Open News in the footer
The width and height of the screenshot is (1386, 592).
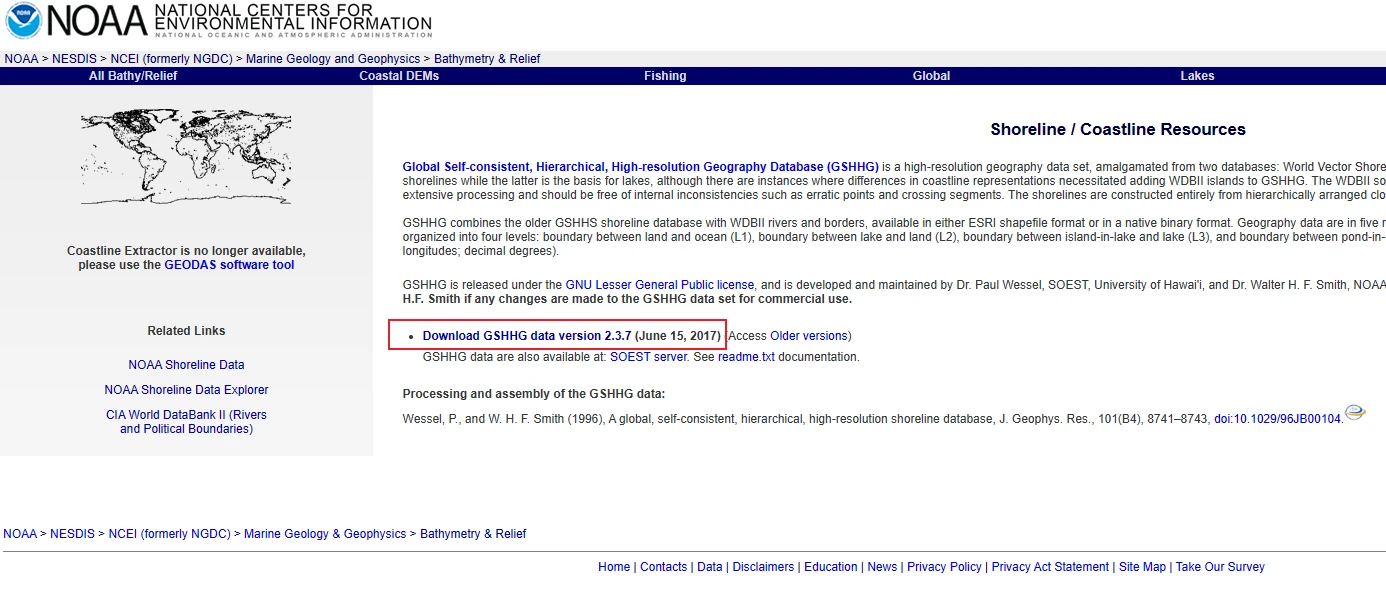pos(882,567)
